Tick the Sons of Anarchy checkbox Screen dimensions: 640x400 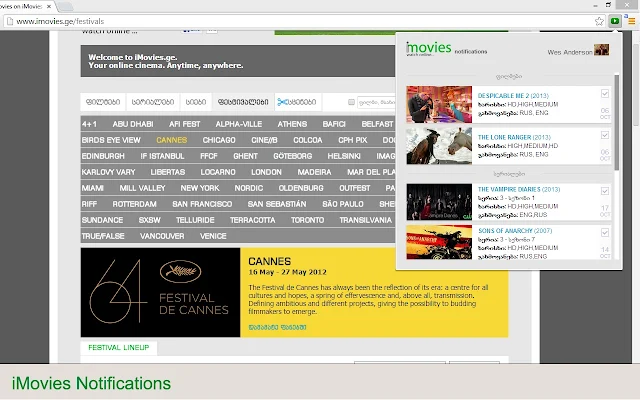pyautogui.click(x=605, y=233)
